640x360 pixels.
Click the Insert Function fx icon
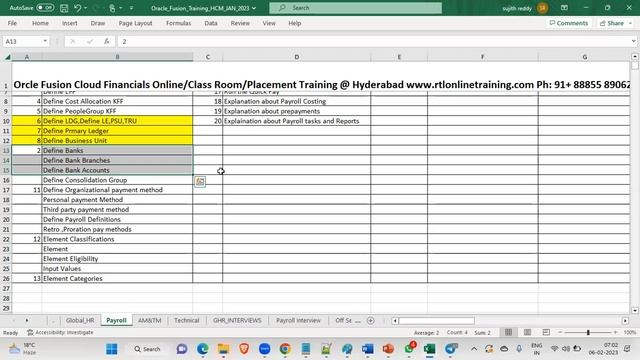point(107,41)
